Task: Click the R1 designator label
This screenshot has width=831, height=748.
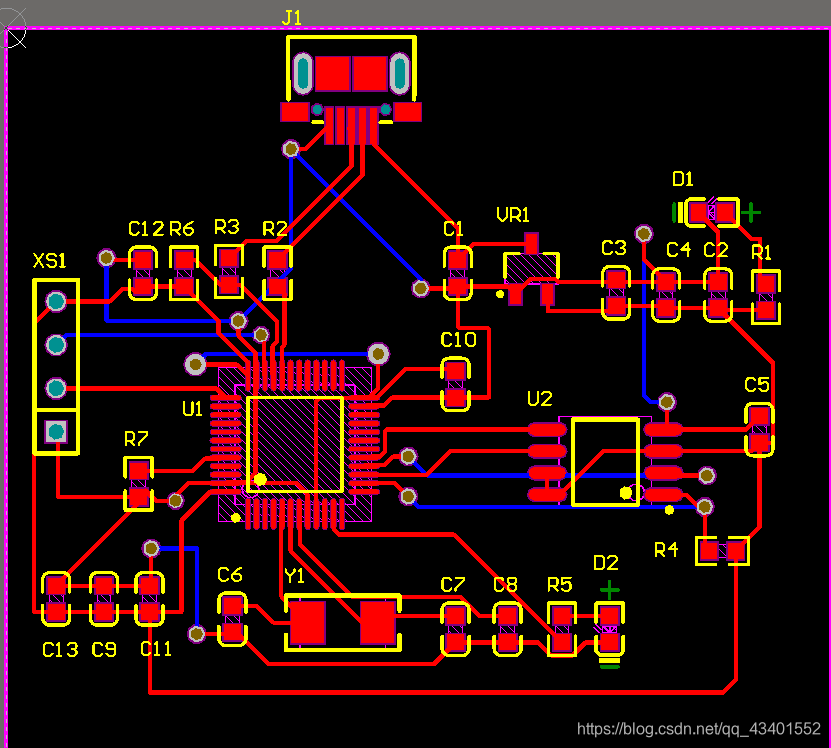Action: point(761,252)
